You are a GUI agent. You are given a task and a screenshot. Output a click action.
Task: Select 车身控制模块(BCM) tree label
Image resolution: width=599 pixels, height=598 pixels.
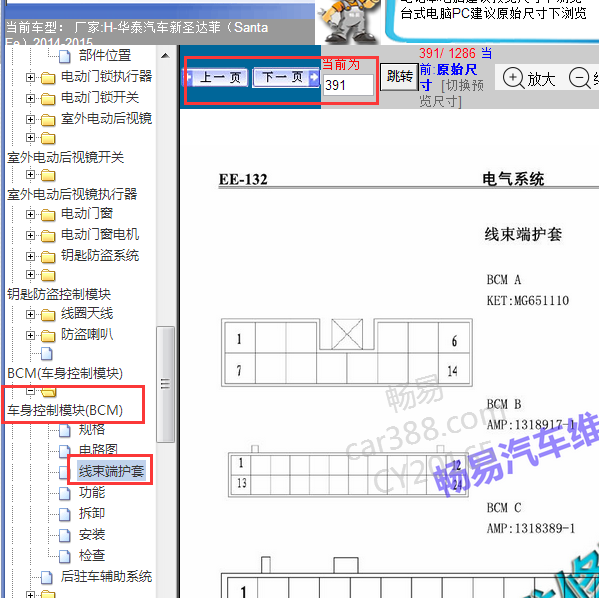[65, 410]
